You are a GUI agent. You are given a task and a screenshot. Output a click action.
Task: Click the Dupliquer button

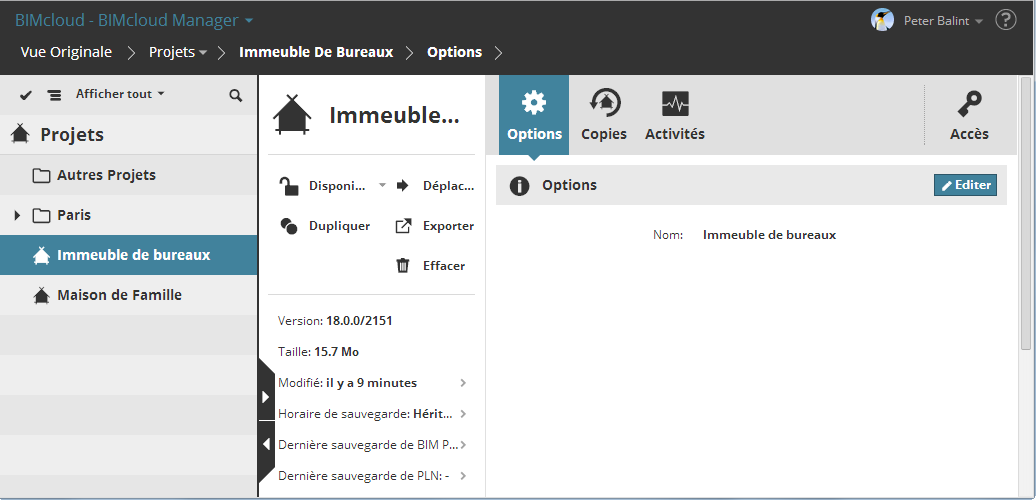coord(324,226)
